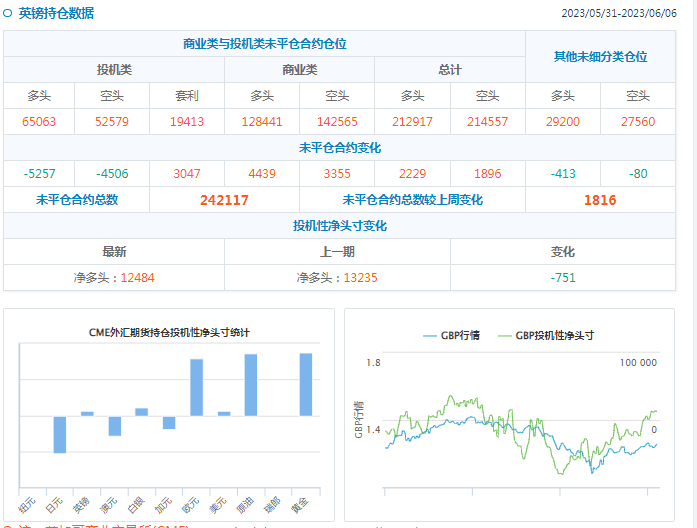Screen dimensions: 697x528
Task: Click the latest net long value 12484
Action: [x=138, y=277]
